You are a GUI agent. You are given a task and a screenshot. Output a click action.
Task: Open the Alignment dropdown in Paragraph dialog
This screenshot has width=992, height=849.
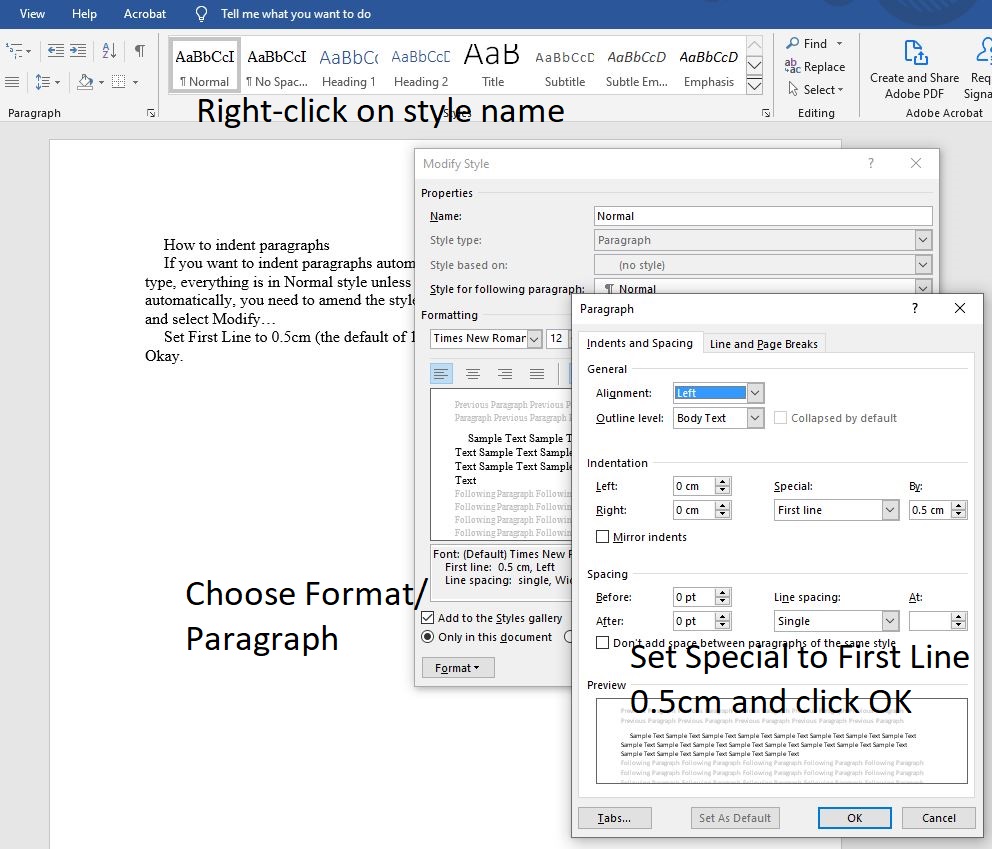(755, 393)
